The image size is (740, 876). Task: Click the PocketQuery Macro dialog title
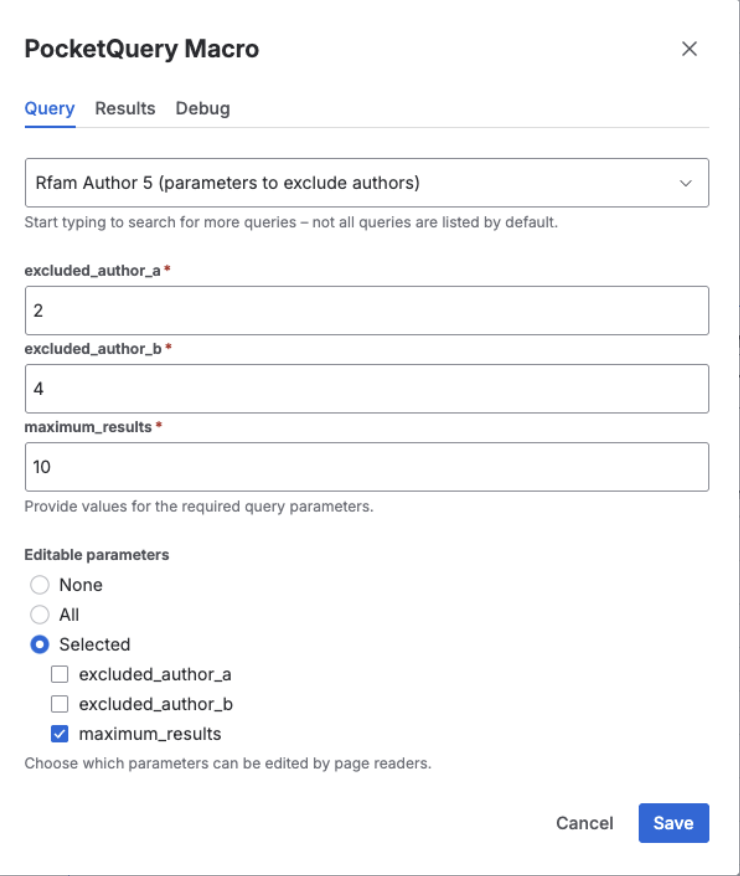143,48
